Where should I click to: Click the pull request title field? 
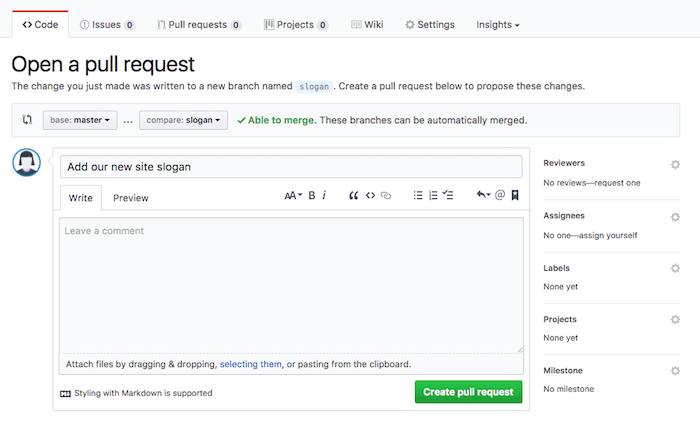(291, 166)
